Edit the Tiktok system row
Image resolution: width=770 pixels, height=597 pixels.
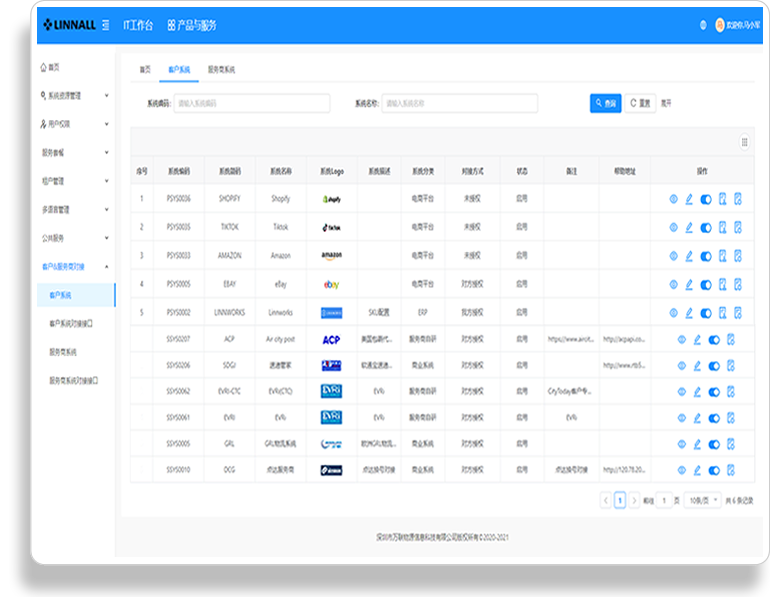click(689, 227)
